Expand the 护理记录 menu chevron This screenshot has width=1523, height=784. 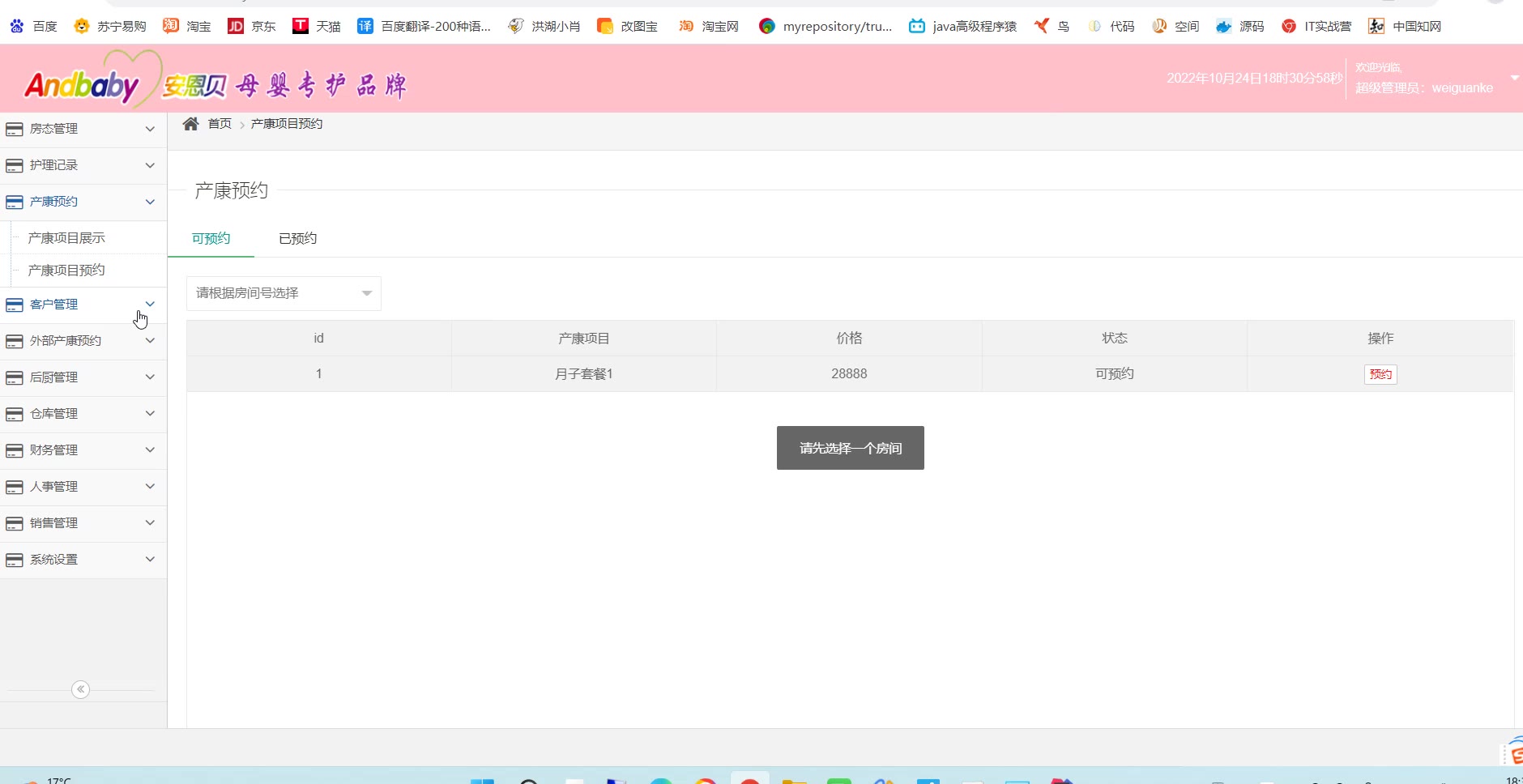[150, 165]
